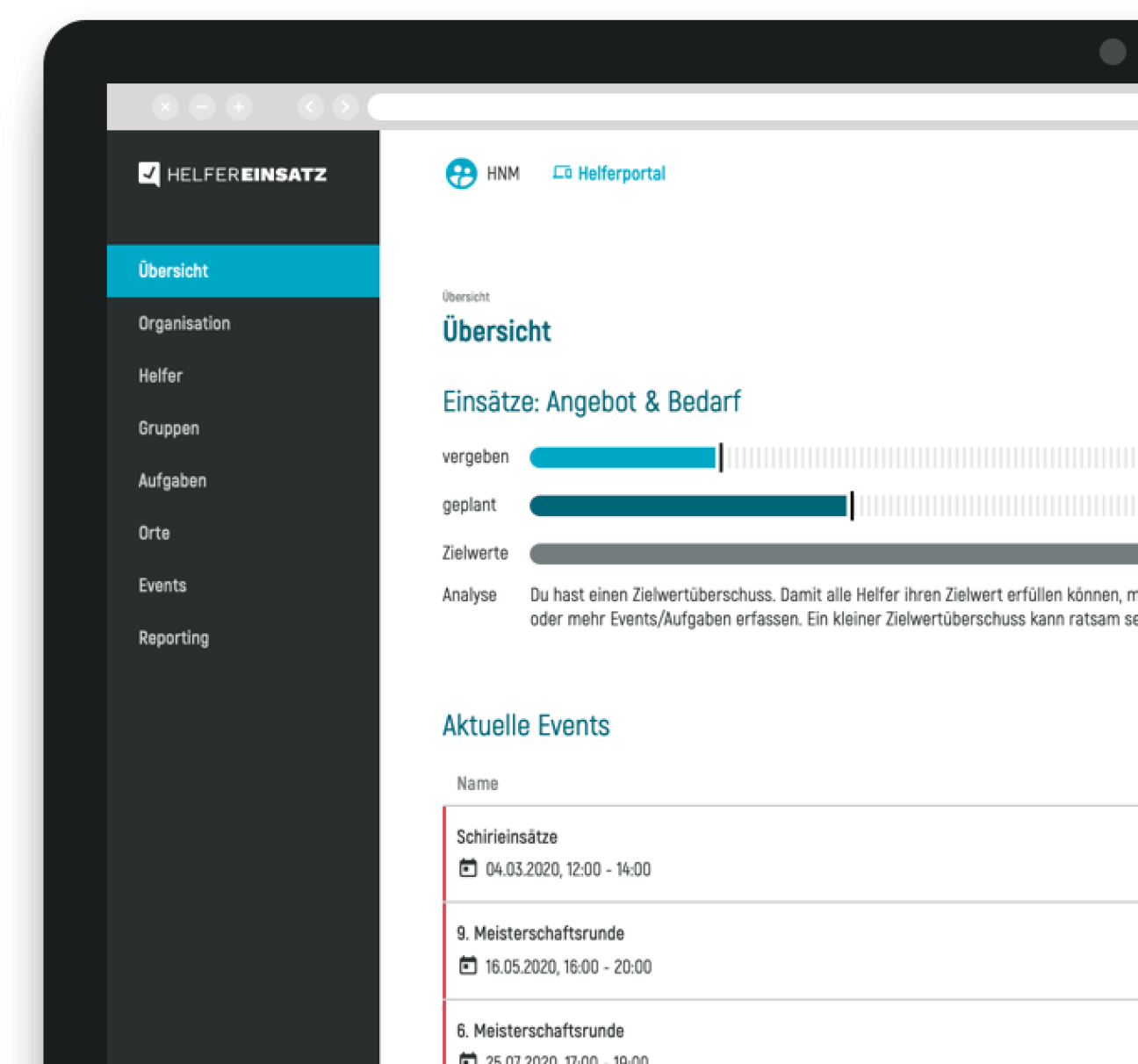Viewport: 1138px width, 1064px height.
Task: Open the Events sidebar entry
Action: pyautogui.click(x=162, y=586)
